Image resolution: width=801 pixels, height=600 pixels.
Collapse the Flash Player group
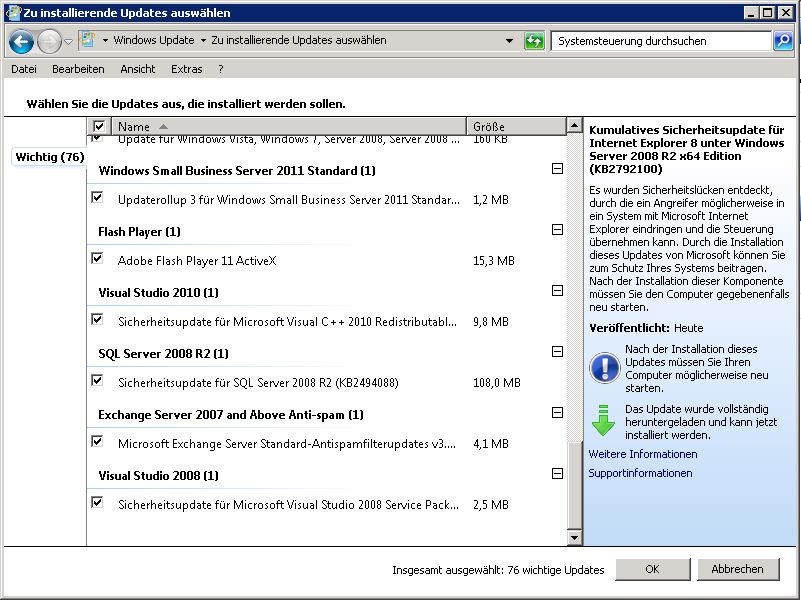[x=557, y=230]
